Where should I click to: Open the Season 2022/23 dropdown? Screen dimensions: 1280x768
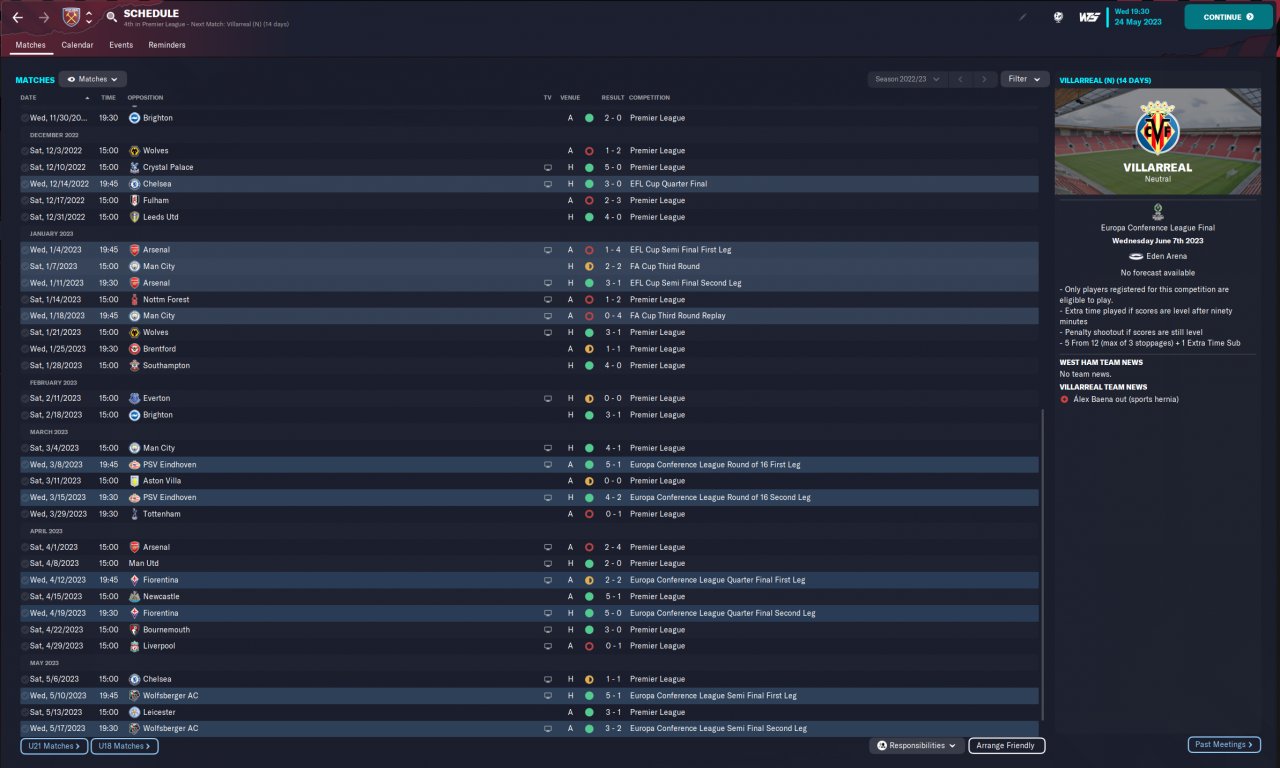907,79
